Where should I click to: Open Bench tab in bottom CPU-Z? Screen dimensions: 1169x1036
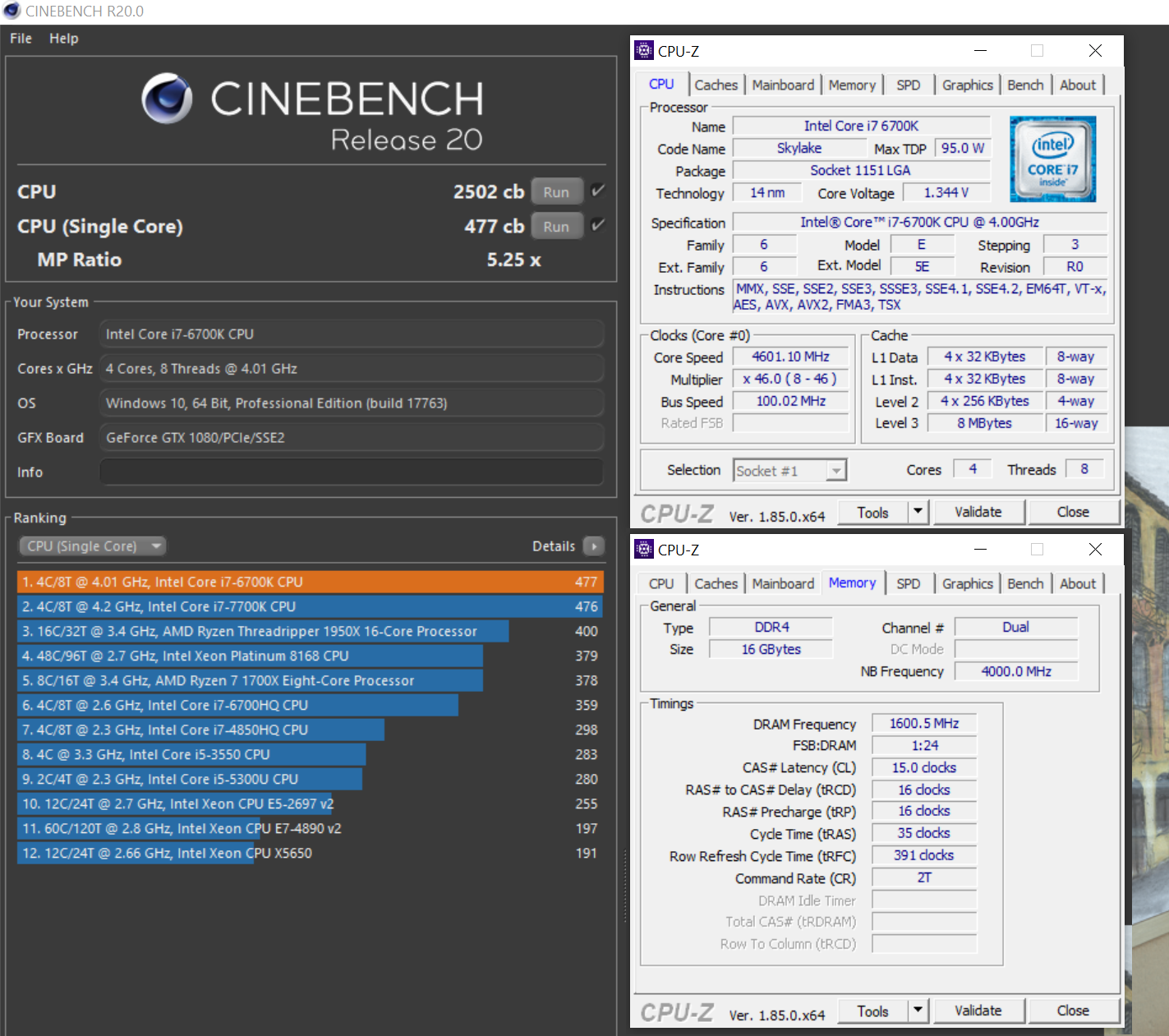pos(1025,584)
